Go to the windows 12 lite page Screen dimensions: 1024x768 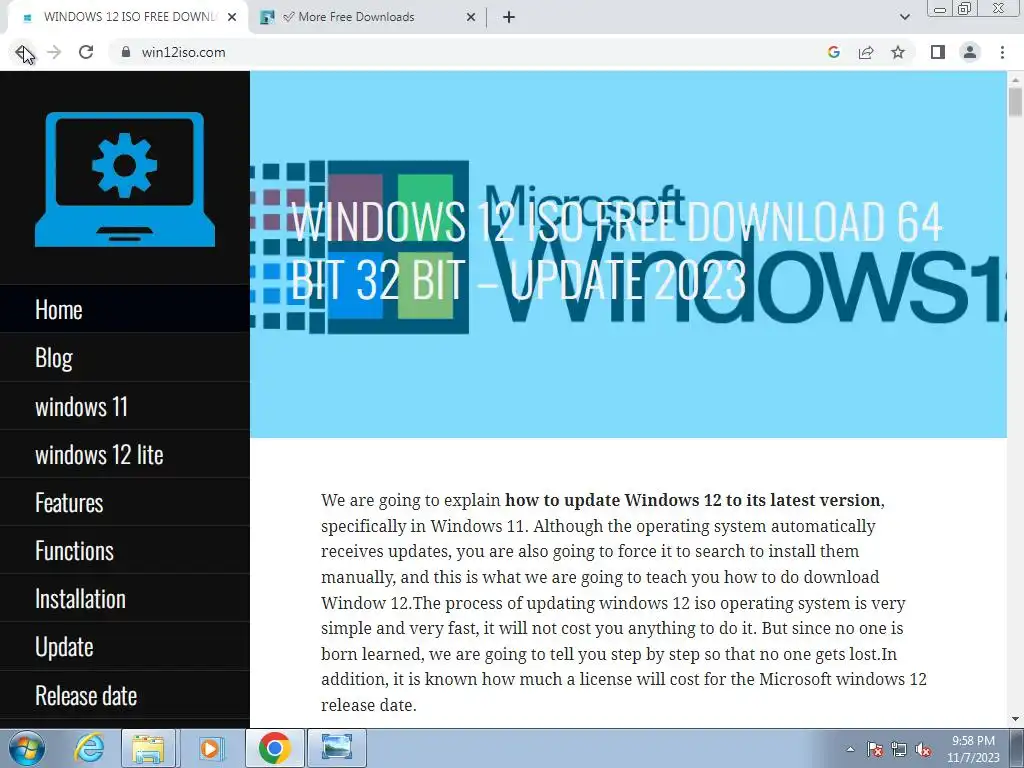coord(125,455)
